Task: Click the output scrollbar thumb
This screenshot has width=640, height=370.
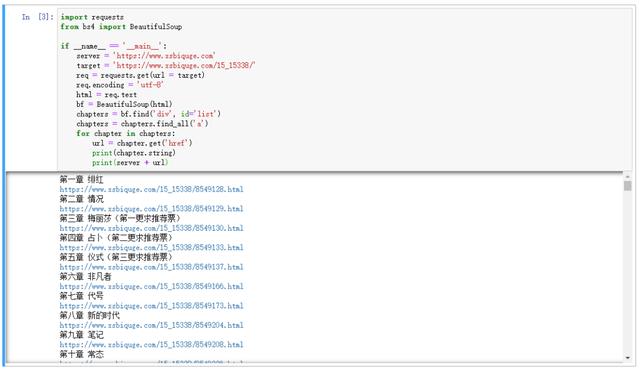Action: pos(627,186)
